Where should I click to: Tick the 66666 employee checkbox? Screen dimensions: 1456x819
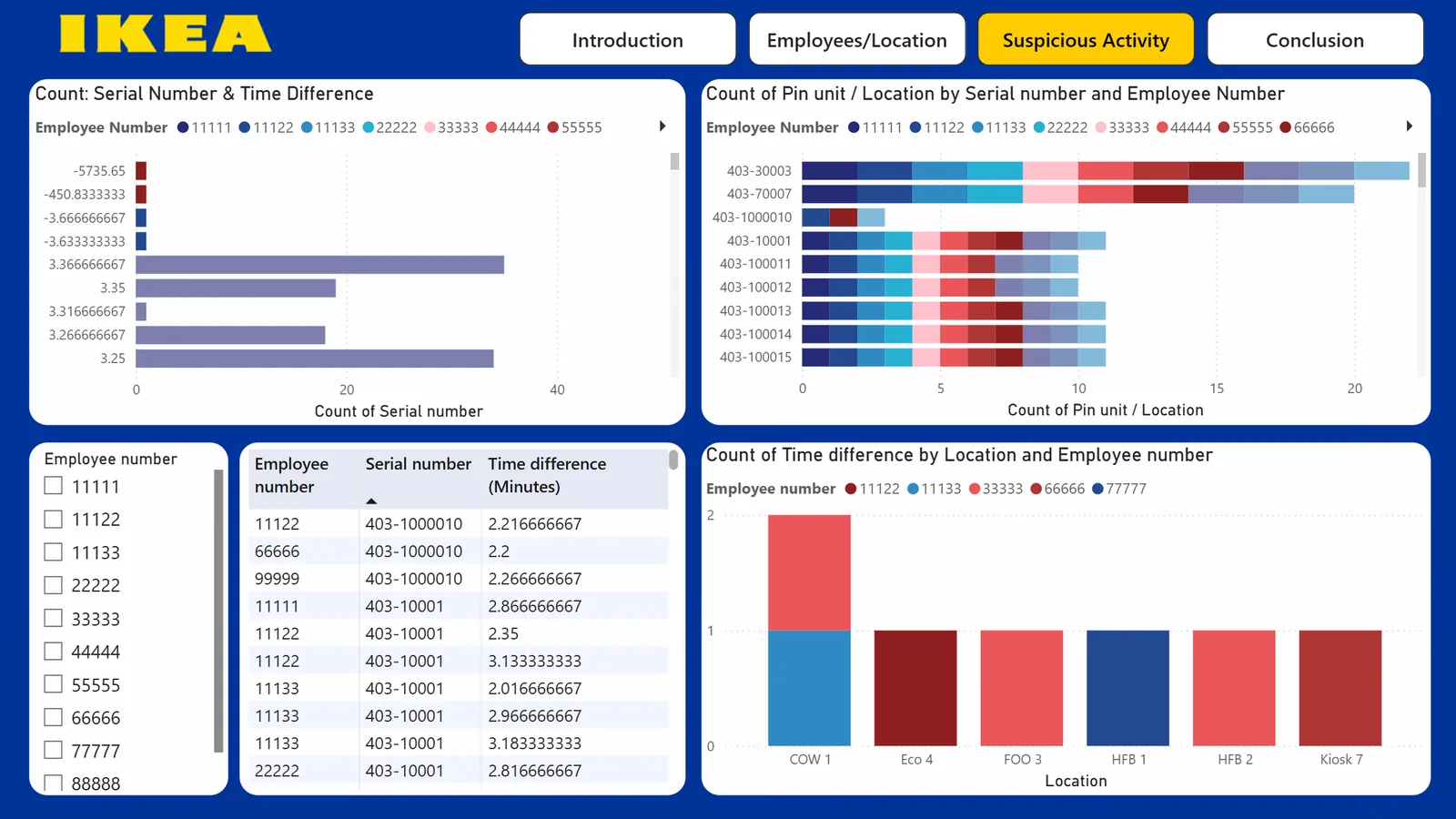point(54,717)
